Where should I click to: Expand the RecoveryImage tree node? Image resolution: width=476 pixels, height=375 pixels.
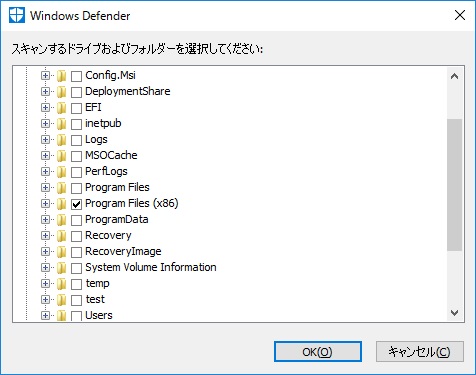(45, 251)
